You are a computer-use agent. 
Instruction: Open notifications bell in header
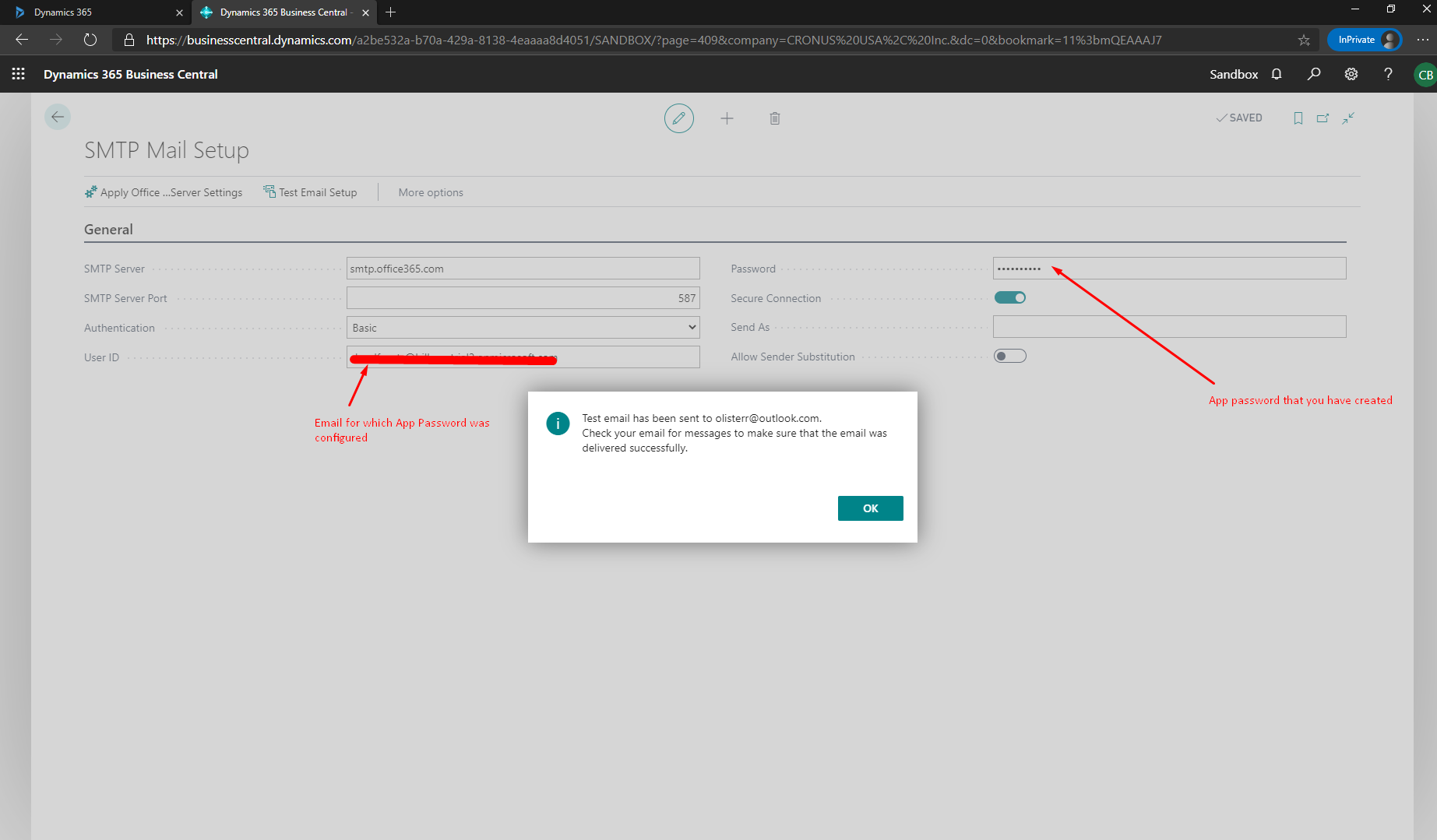pos(1277,74)
